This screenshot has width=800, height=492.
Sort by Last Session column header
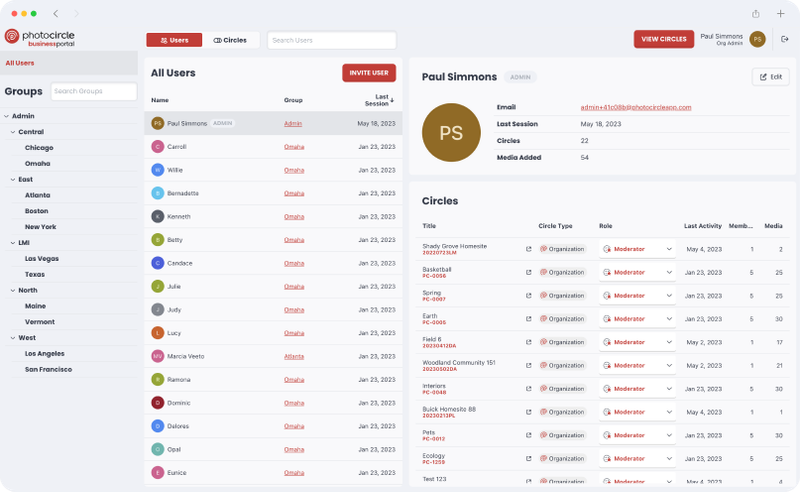[378, 100]
